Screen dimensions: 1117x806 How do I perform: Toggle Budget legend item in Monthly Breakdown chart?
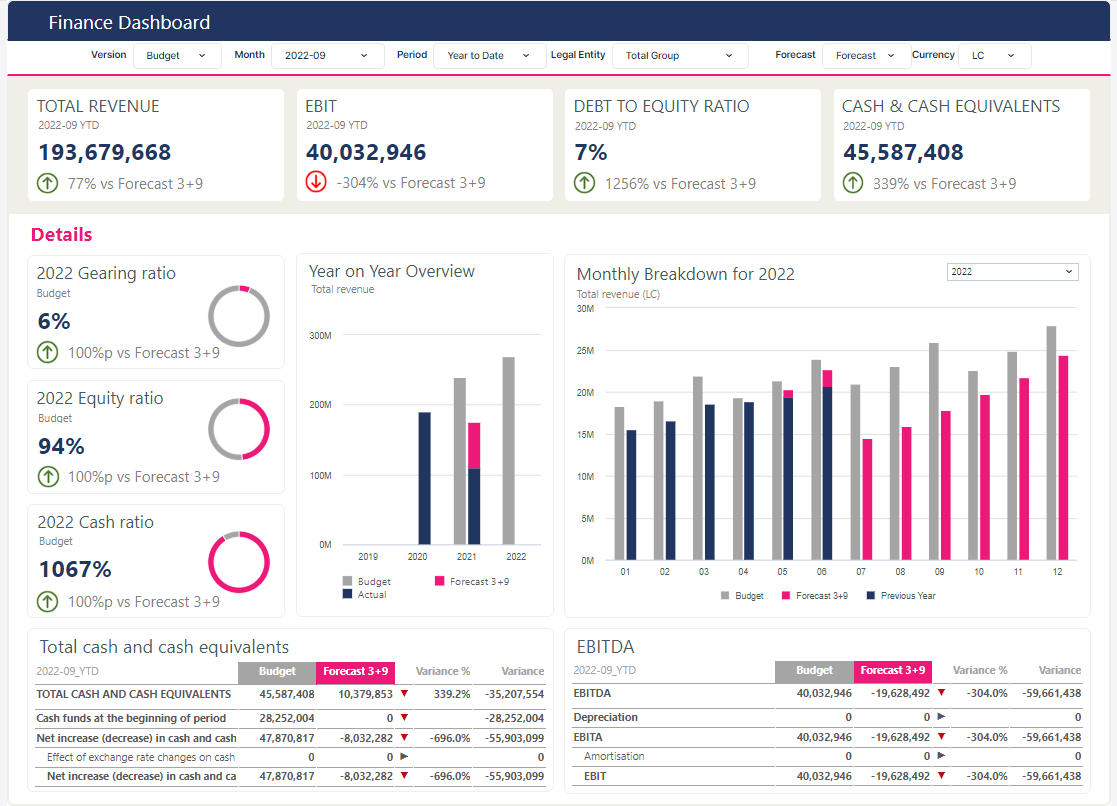pyautogui.click(x=742, y=596)
